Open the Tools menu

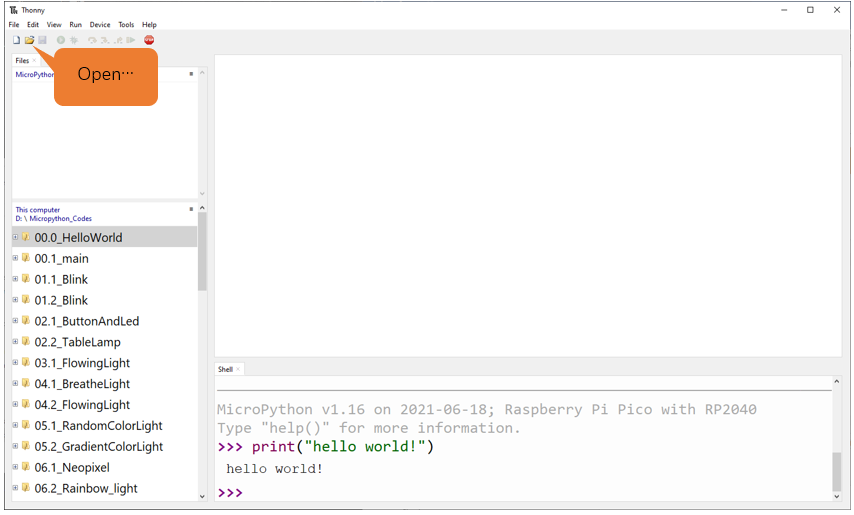tap(126, 24)
